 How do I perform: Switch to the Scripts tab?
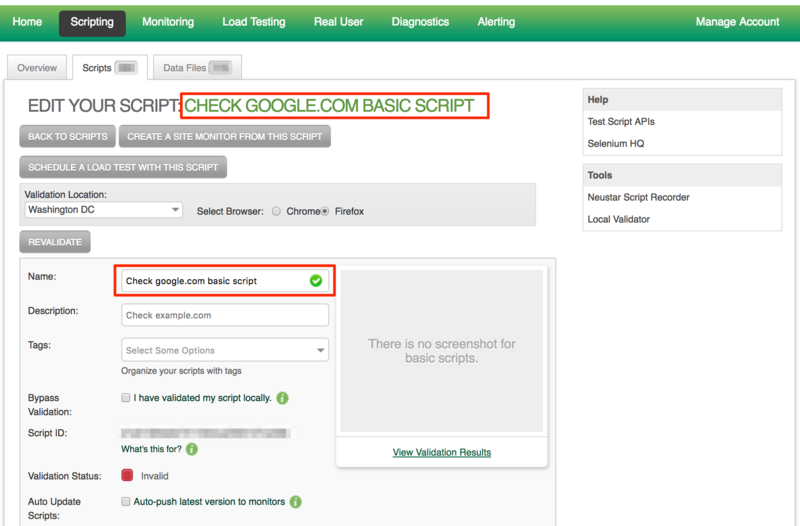pyautogui.click(x=110, y=68)
